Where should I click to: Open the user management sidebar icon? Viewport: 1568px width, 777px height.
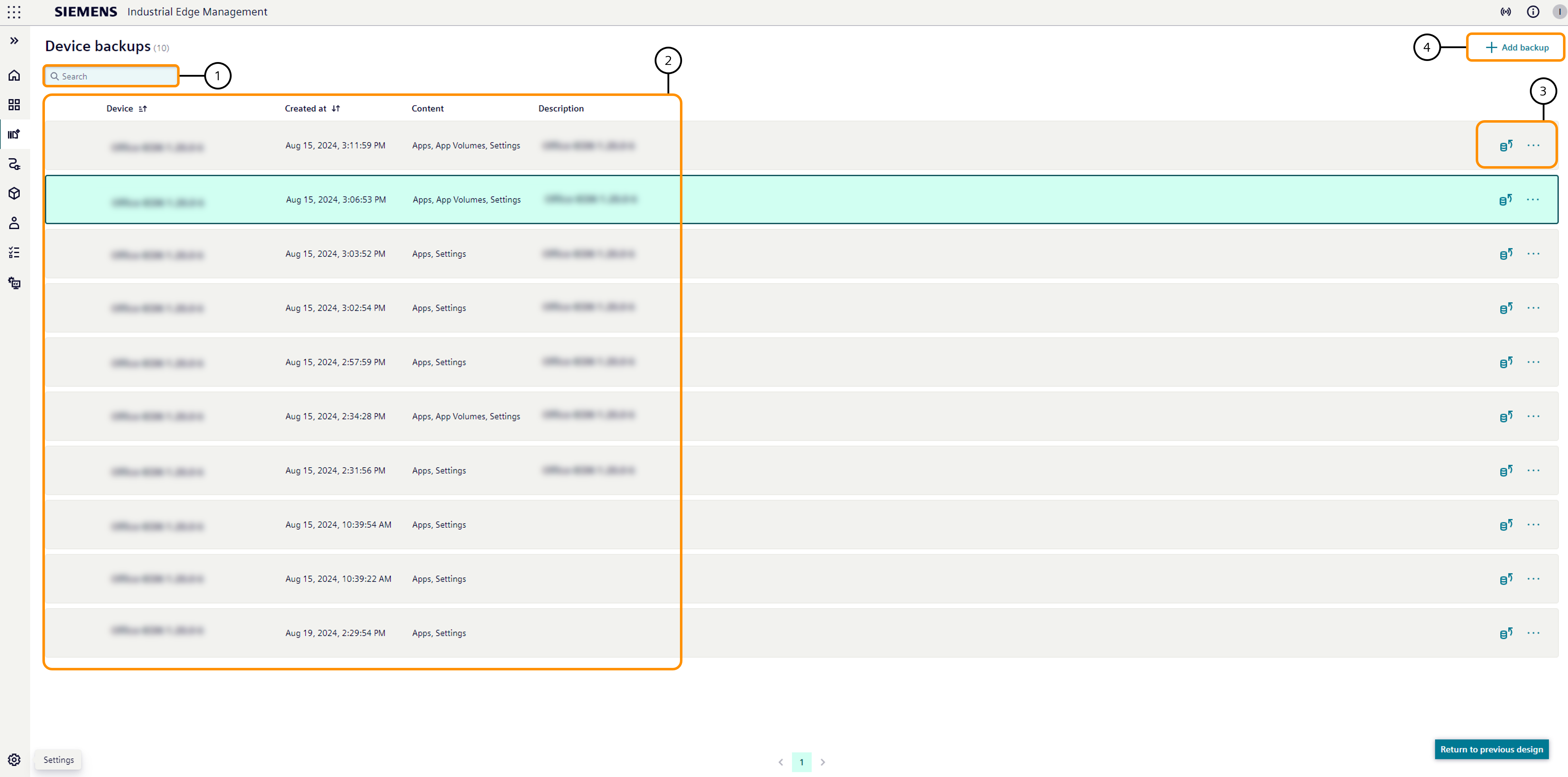click(14, 223)
